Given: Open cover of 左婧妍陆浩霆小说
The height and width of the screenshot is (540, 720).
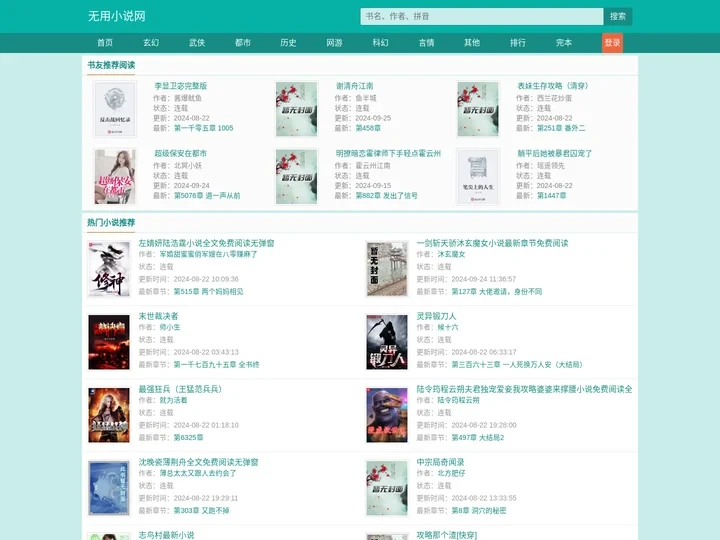Looking at the screenshot, I should (109, 269).
